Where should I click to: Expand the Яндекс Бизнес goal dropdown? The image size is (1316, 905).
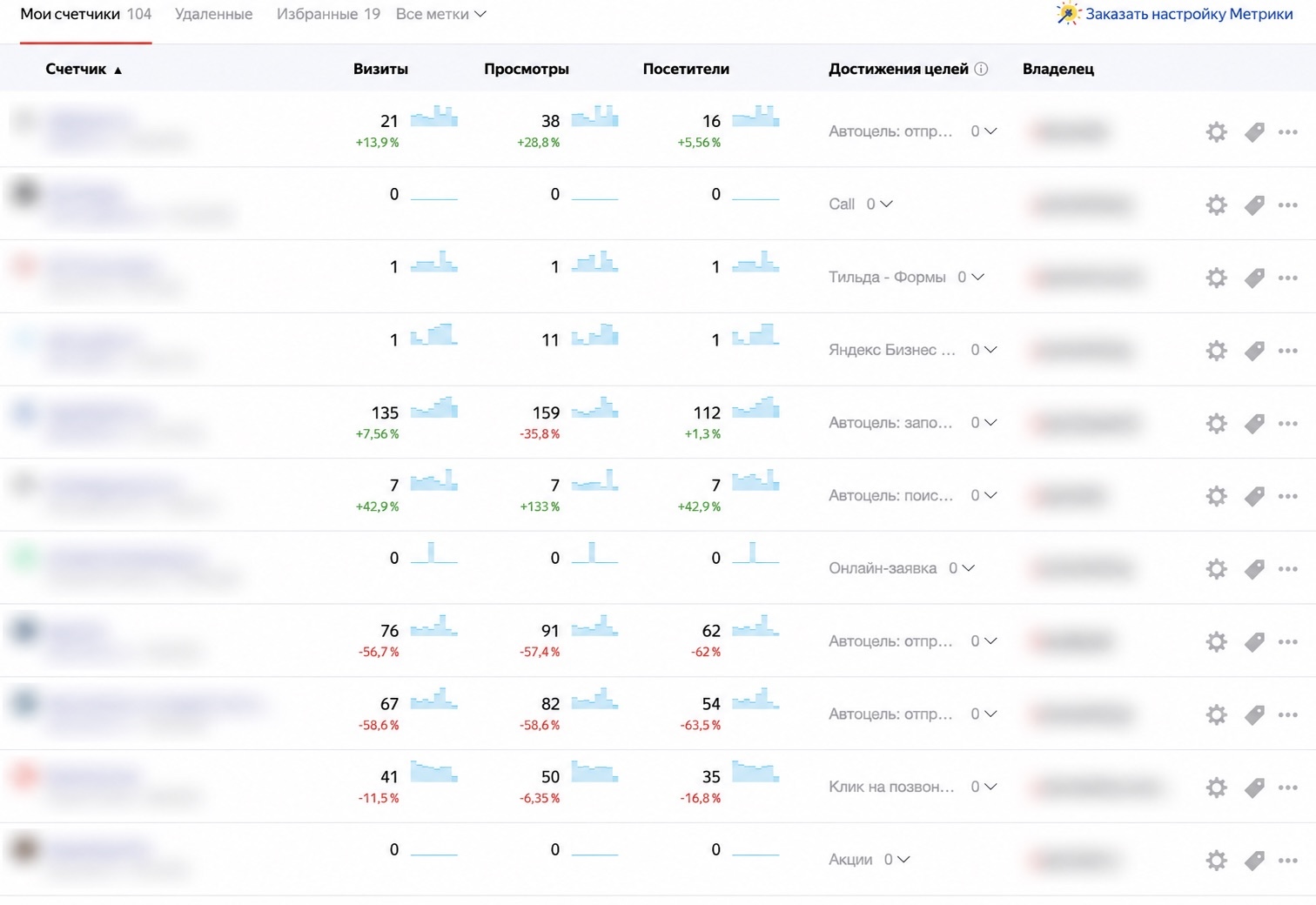[x=984, y=350]
